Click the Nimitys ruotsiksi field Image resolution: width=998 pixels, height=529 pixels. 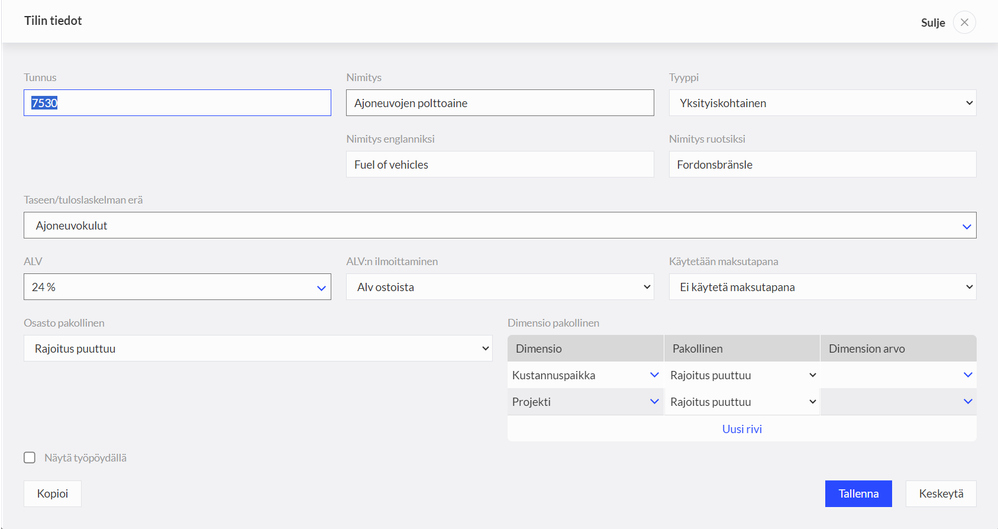tap(822, 165)
